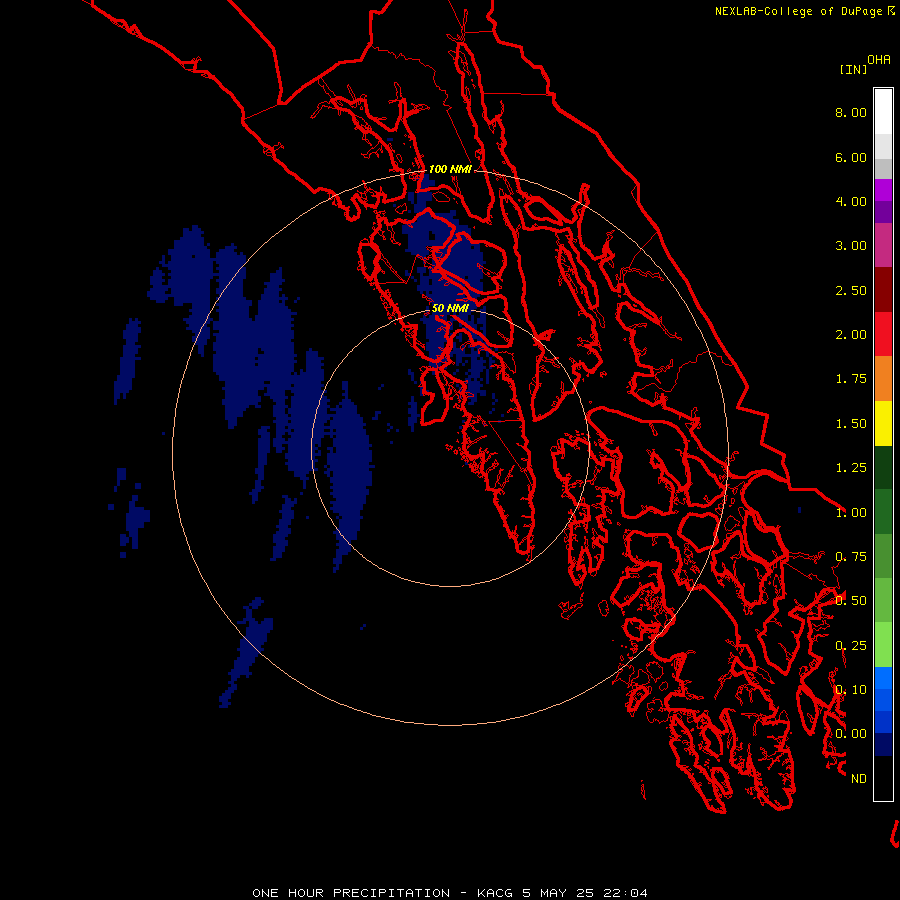Click the 0.50 legend value
The width and height of the screenshot is (900, 900).
851,601
